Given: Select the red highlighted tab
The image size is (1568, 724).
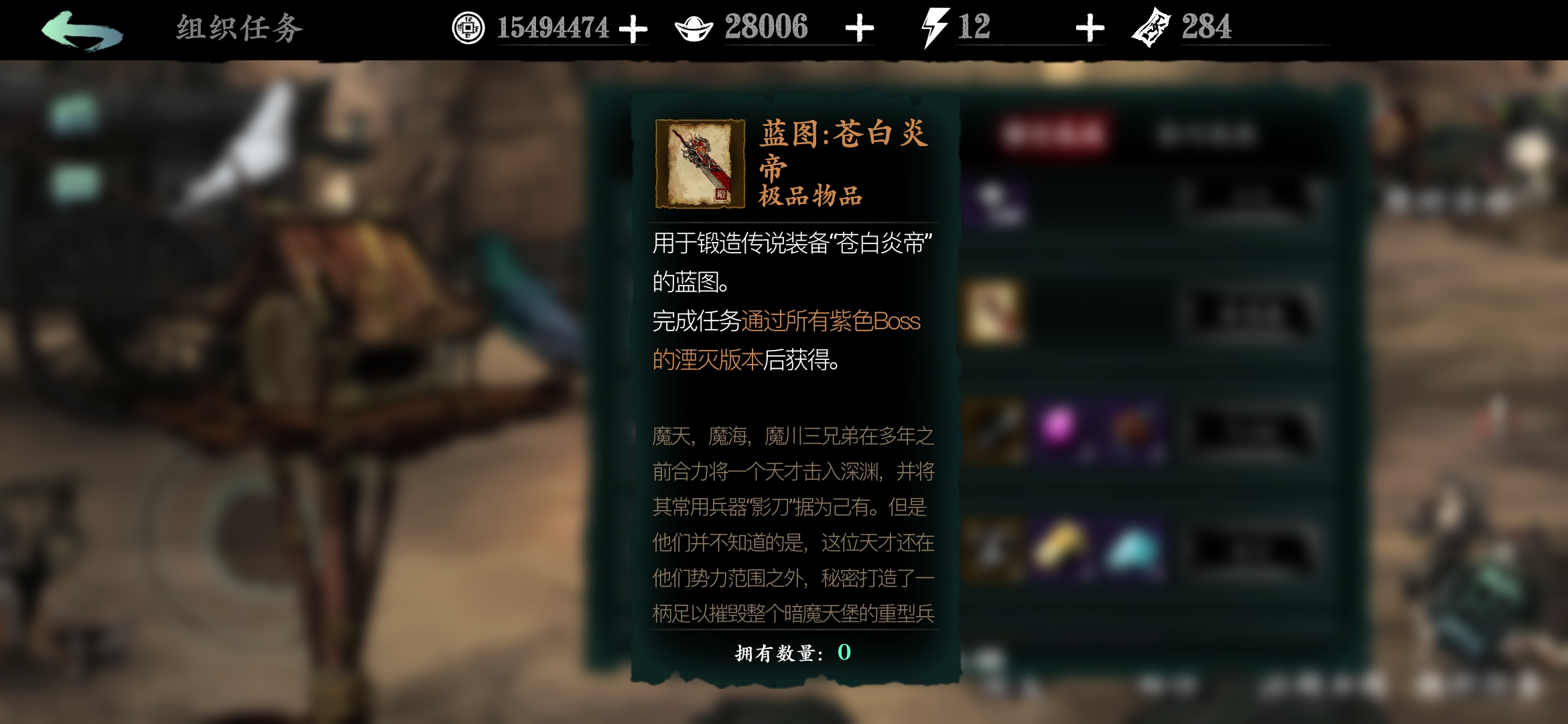Looking at the screenshot, I should click(1052, 134).
